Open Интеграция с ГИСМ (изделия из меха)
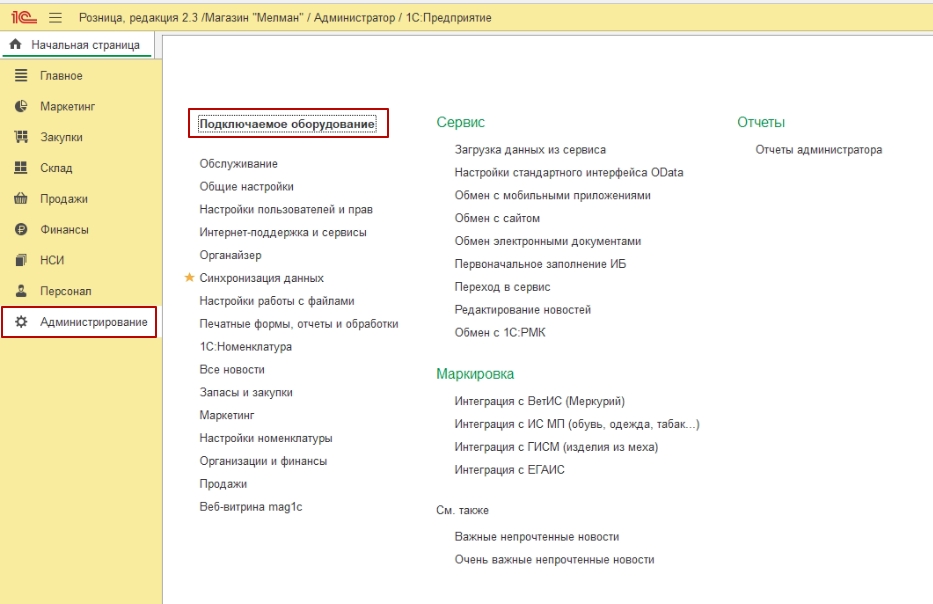933x604 pixels. click(x=556, y=447)
